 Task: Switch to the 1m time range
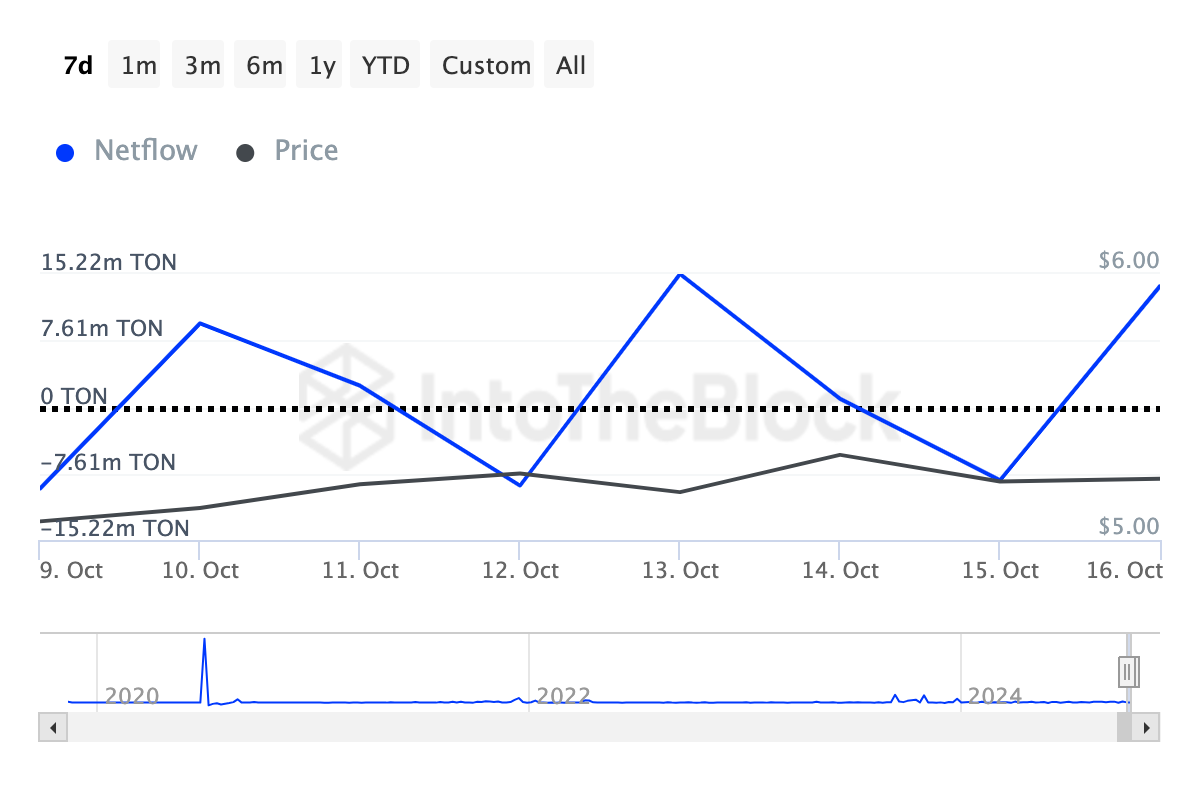click(x=138, y=65)
